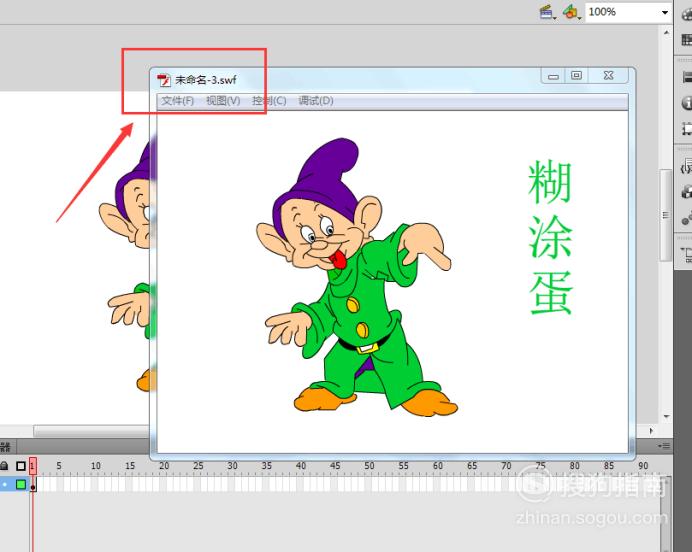Click the stage scrollbar down arrow
The height and width of the screenshot is (552, 692).
tap(666, 416)
